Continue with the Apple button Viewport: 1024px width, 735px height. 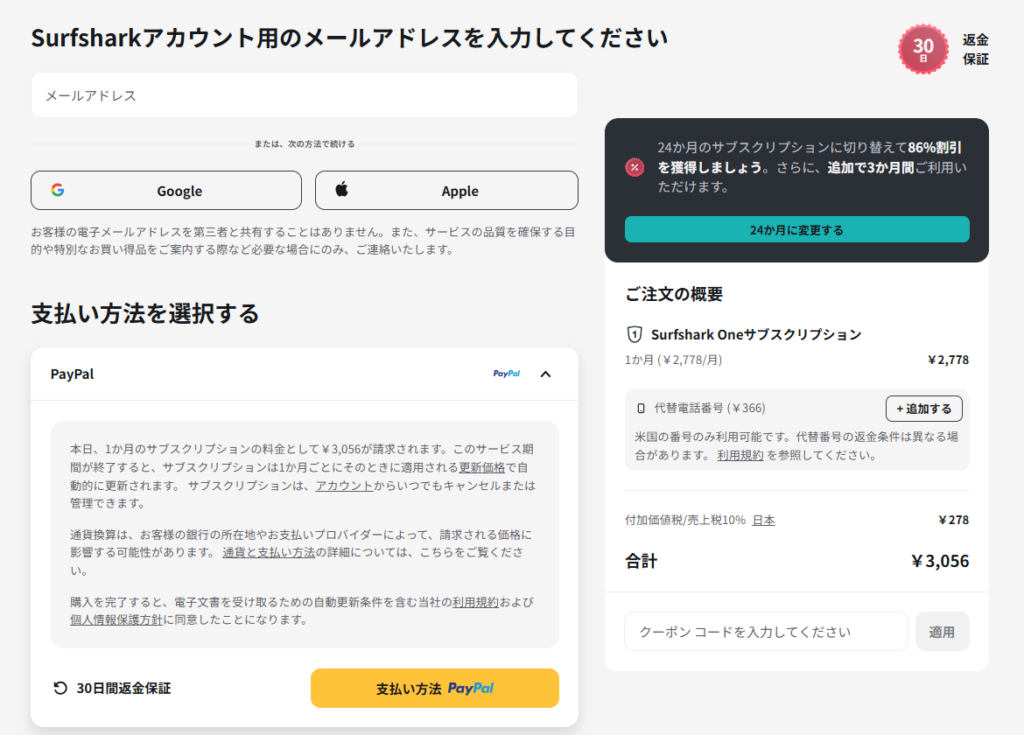pos(447,191)
